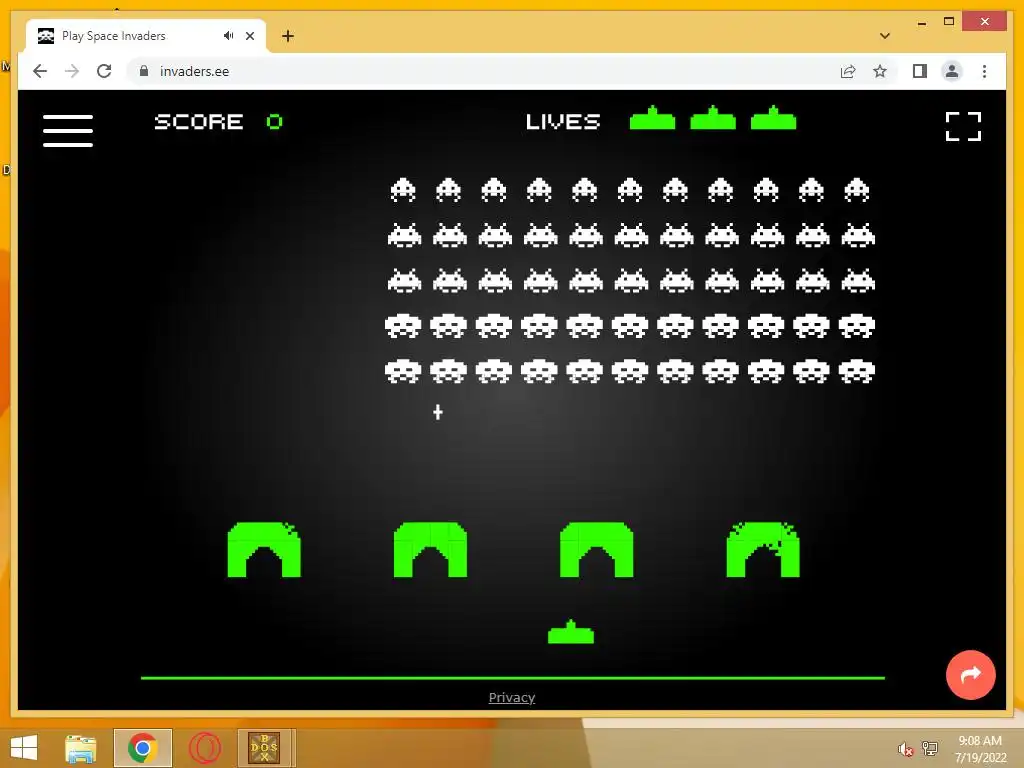Click the red share arrow button
Screen dimensions: 1024x768
(970, 675)
